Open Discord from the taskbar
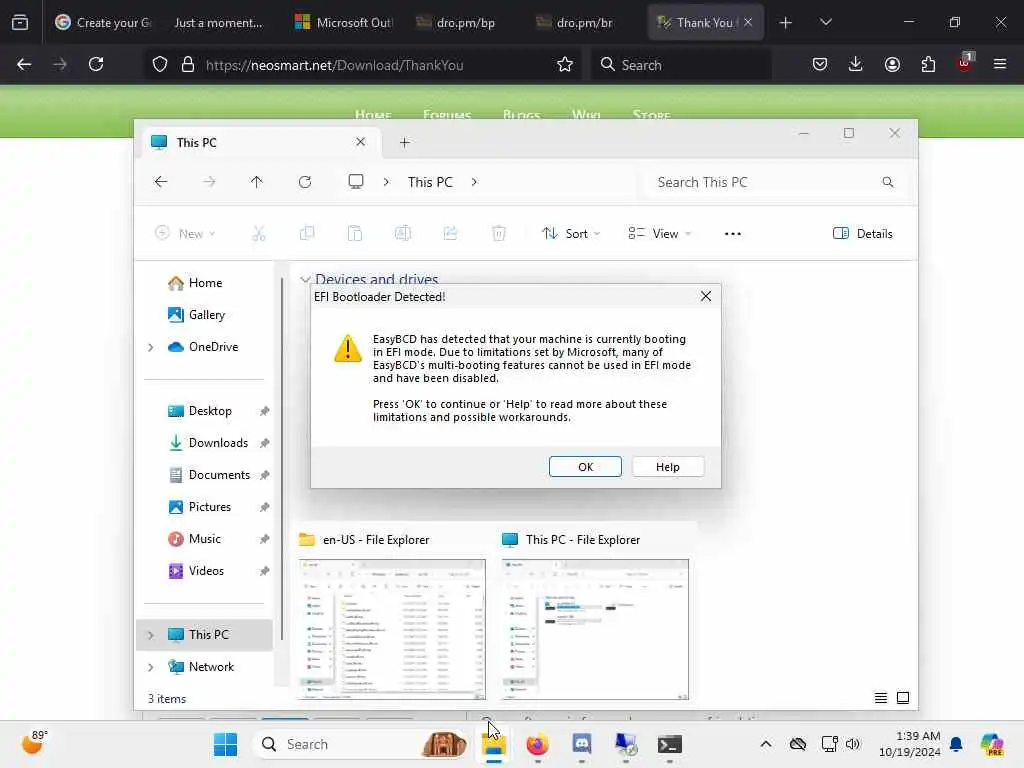The image size is (1024, 768). click(581, 744)
